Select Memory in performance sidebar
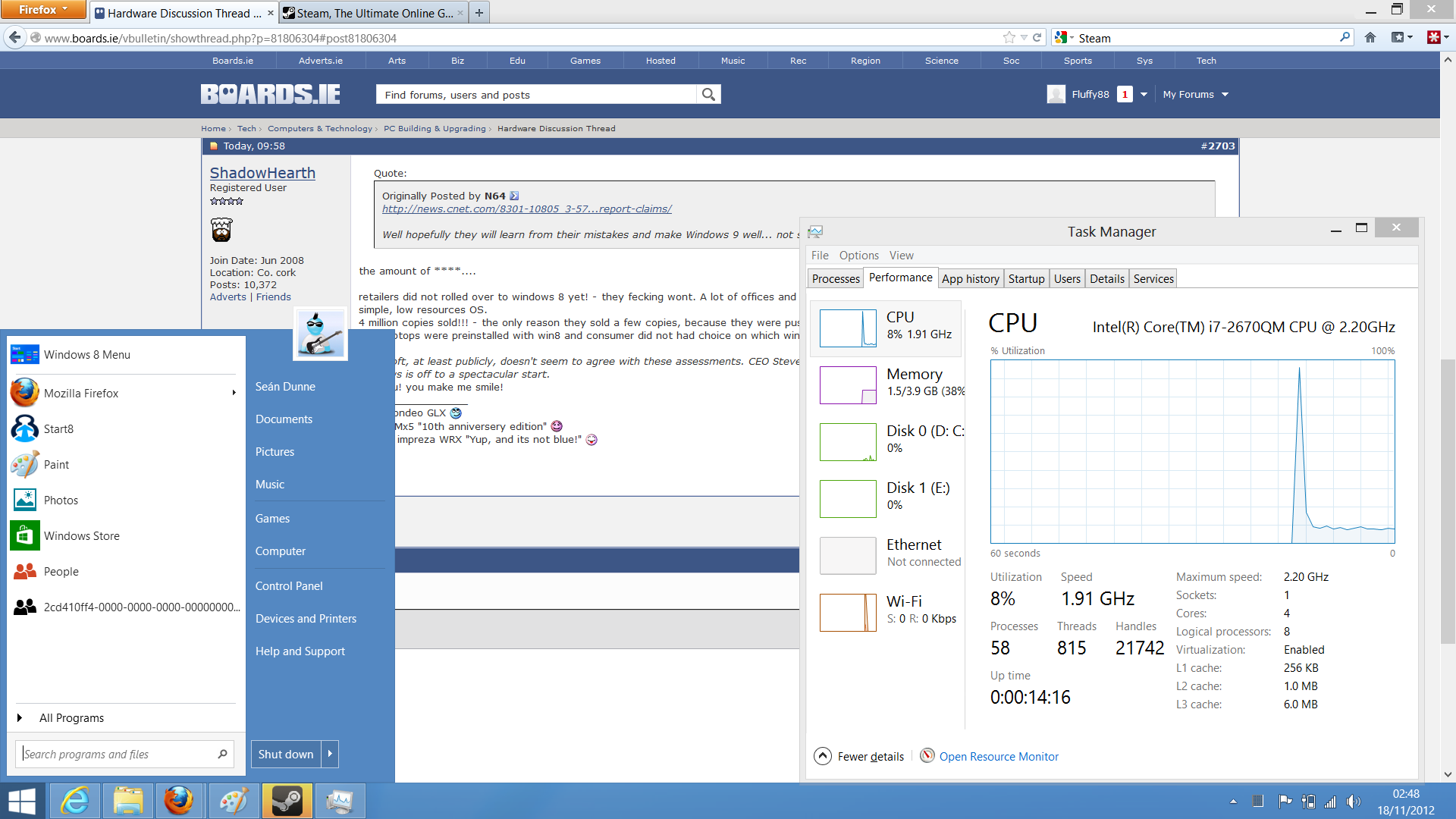This screenshot has height=819, width=1456. 887,384
